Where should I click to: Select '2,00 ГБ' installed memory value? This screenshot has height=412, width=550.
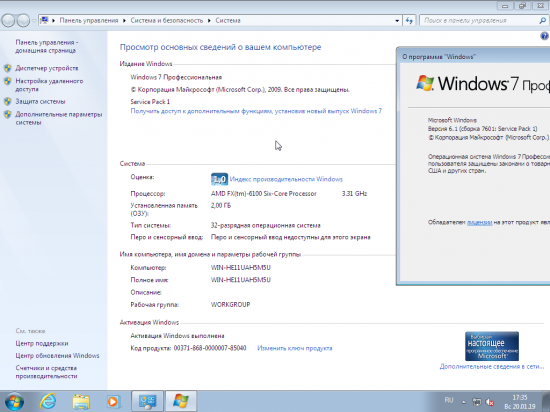[221, 205]
